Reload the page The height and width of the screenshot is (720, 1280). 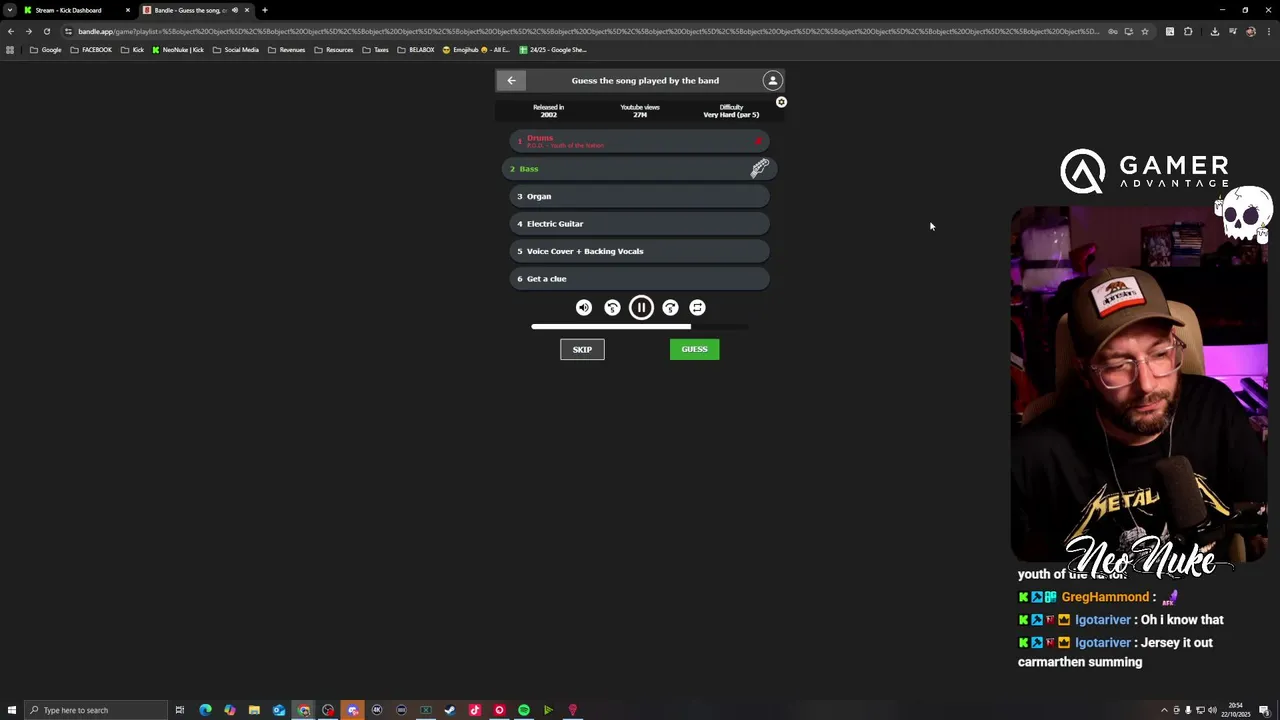[x=46, y=31]
